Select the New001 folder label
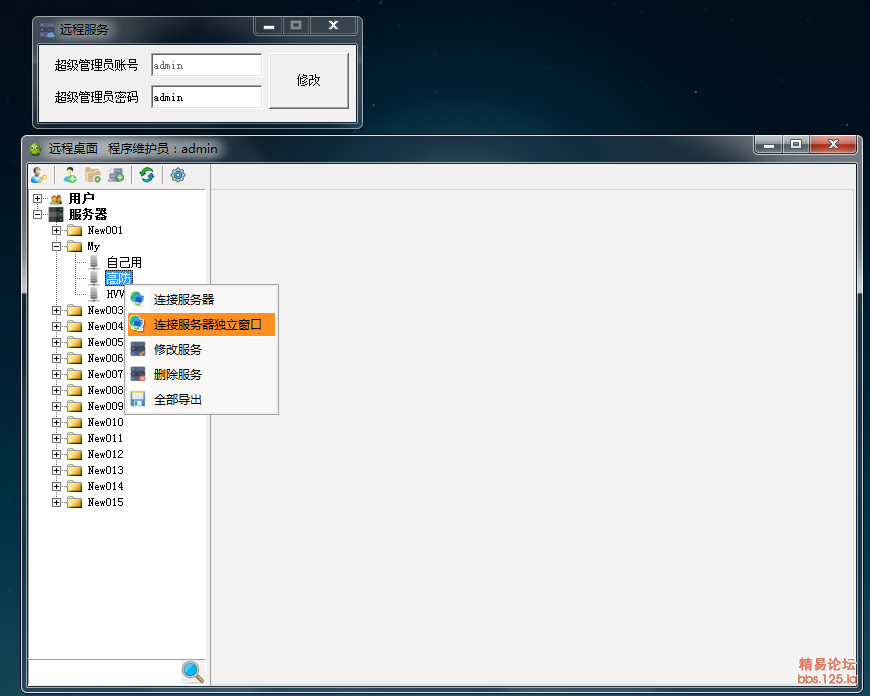 tap(105, 230)
